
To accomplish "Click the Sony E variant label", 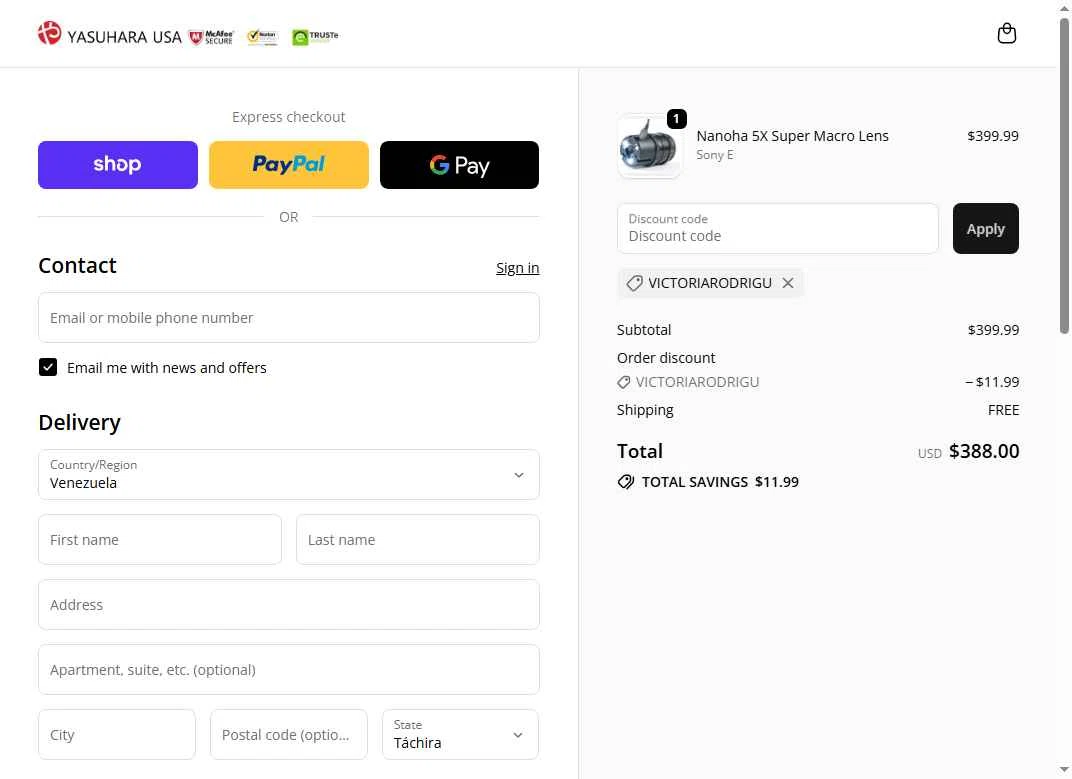I will [x=714, y=155].
